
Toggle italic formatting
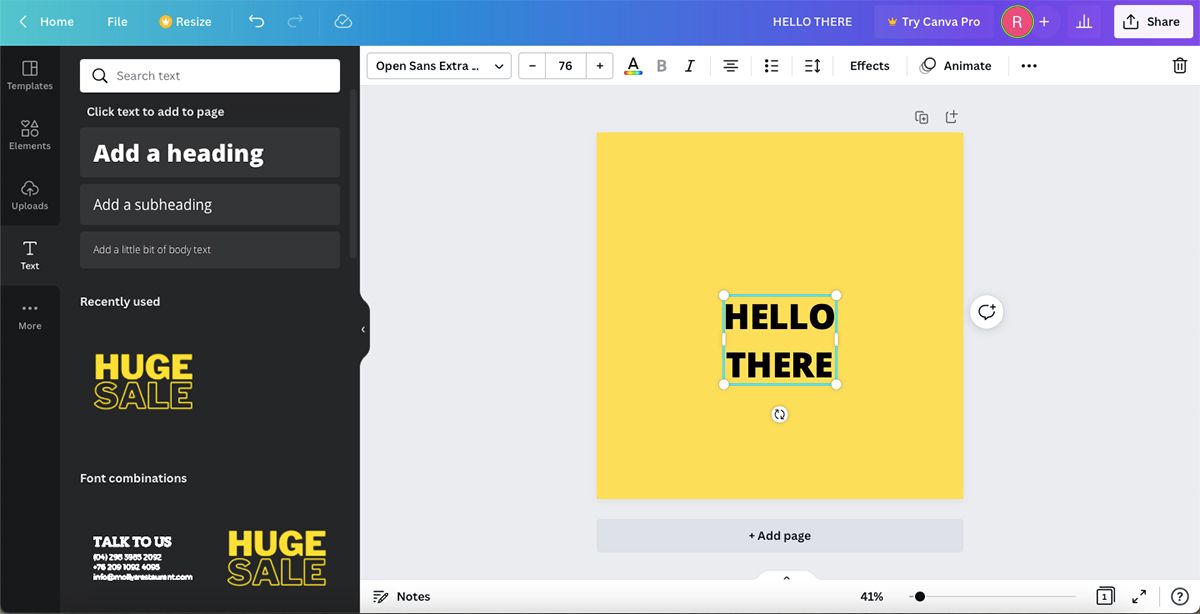coord(690,66)
